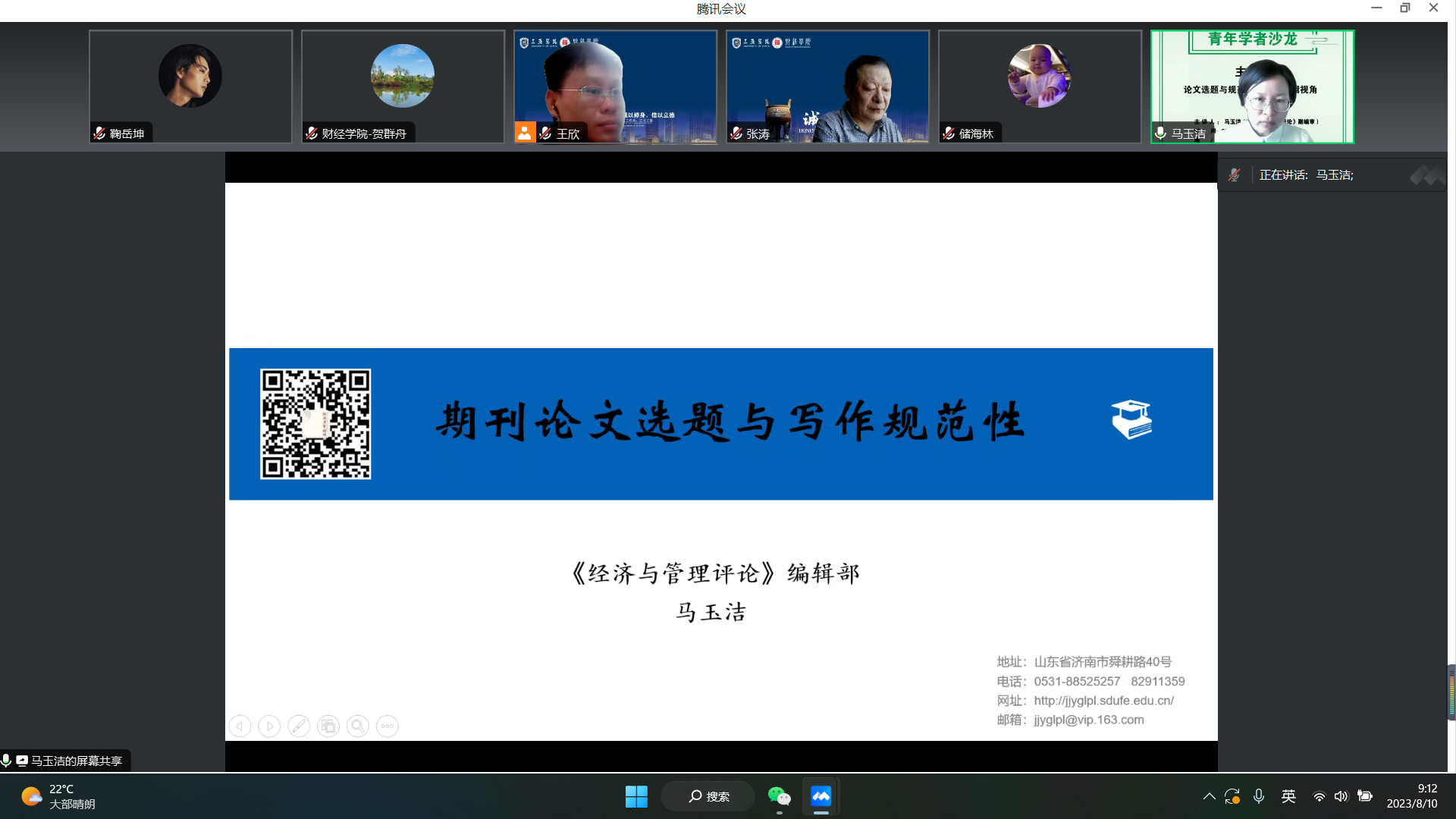Go to the previous slide with the left arrow
1456x819 pixels.
pyautogui.click(x=240, y=726)
